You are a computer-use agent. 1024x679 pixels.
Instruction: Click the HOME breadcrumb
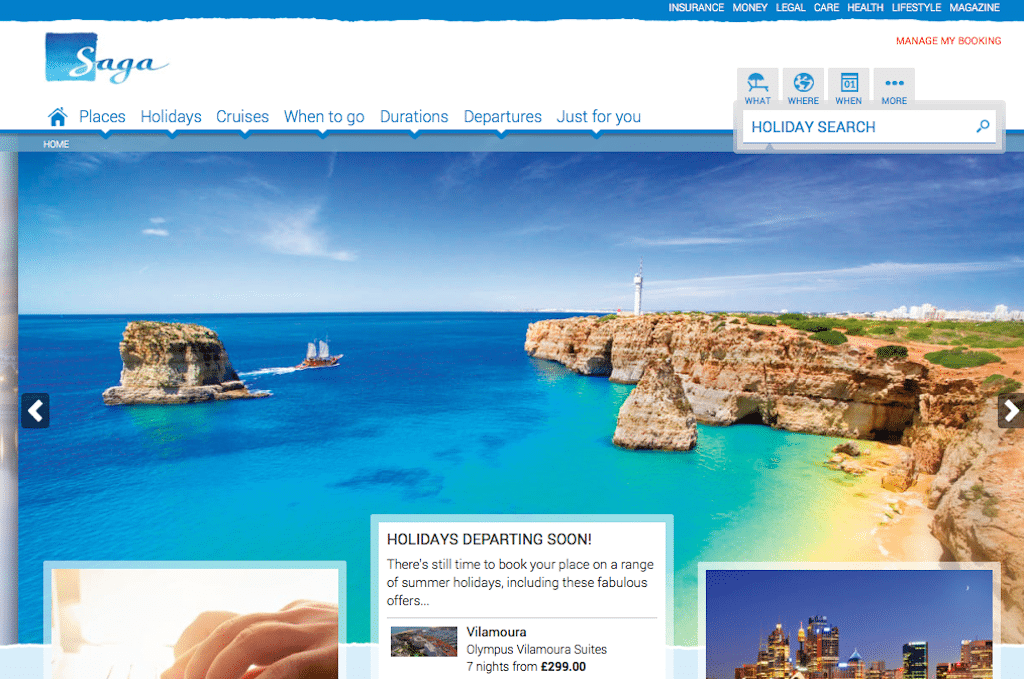pos(56,144)
